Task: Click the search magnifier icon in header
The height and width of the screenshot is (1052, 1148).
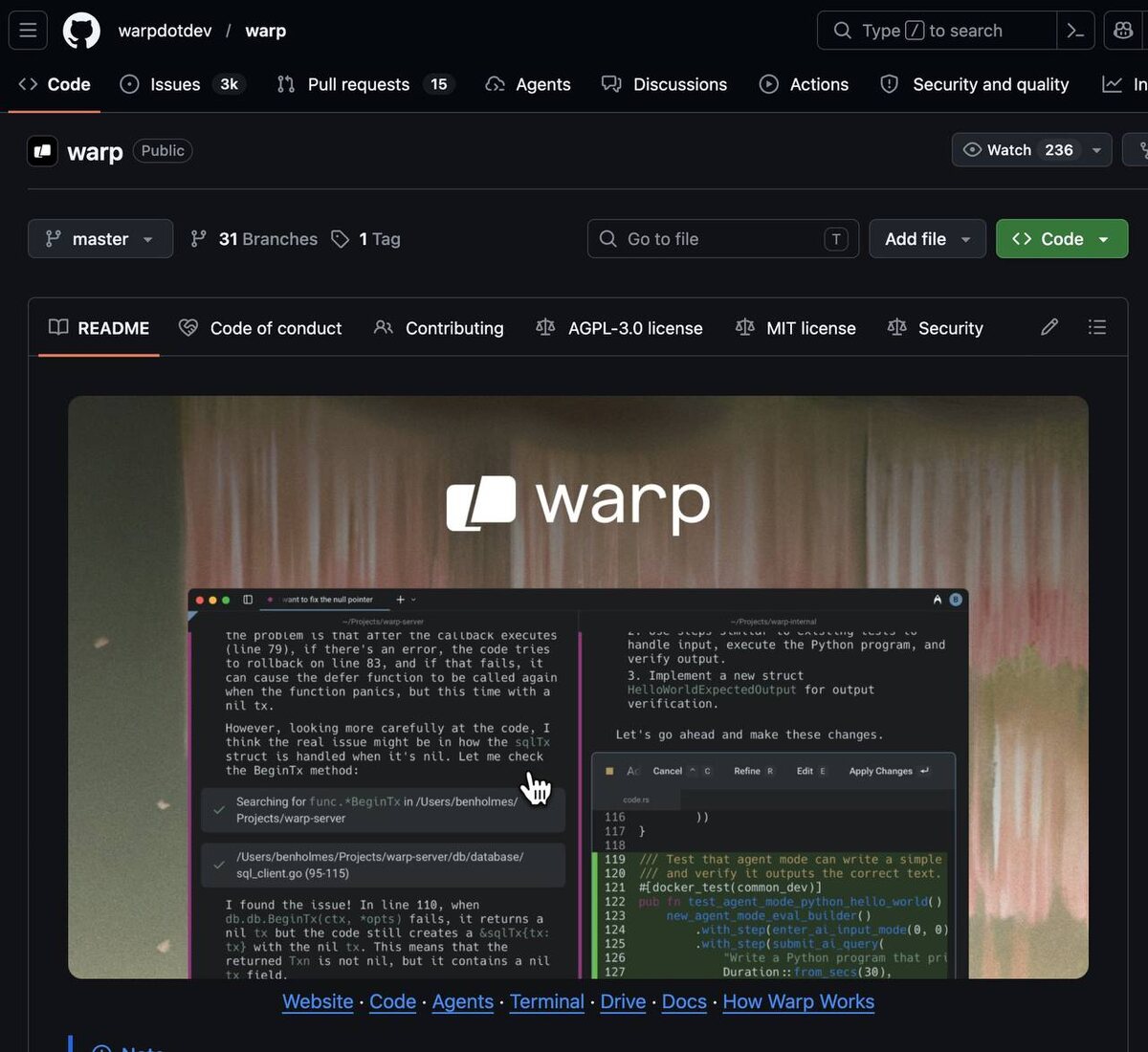Action: click(x=842, y=31)
